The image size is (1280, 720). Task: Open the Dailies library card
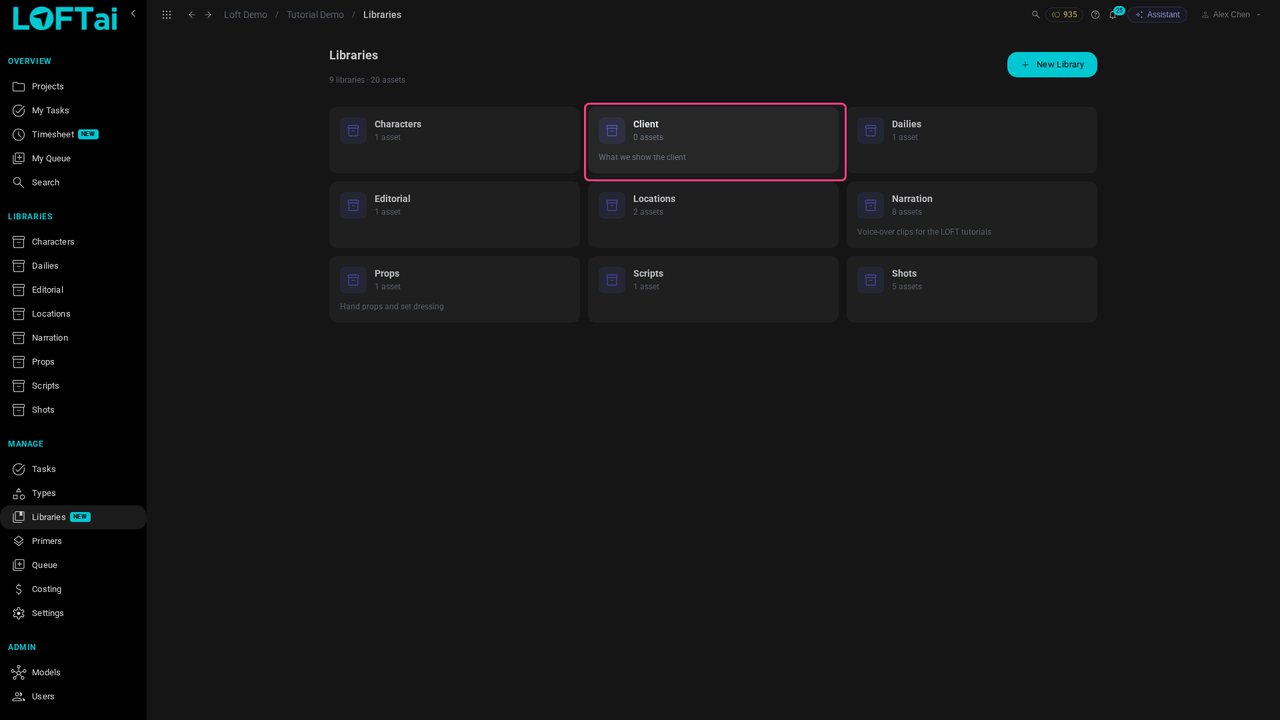[x=972, y=140]
